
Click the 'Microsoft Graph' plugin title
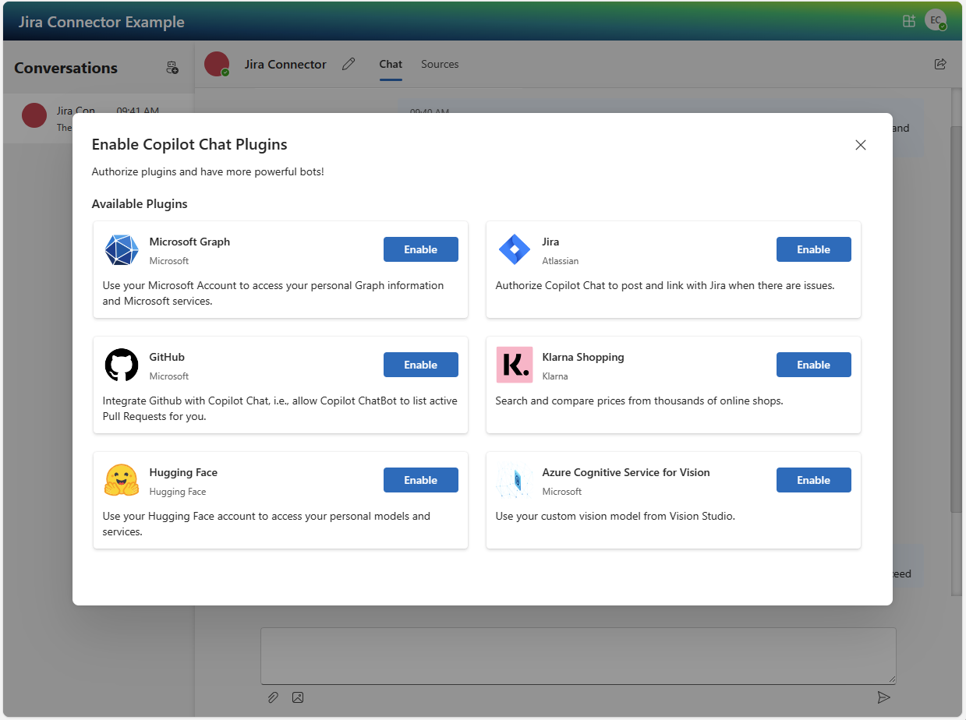click(189, 241)
